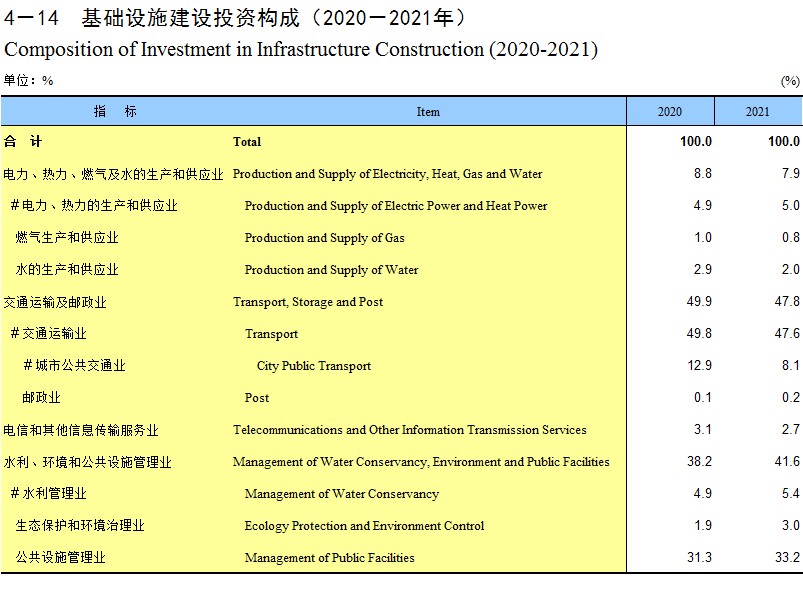Select the Post row label
The height and width of the screenshot is (606, 803).
(x=257, y=398)
